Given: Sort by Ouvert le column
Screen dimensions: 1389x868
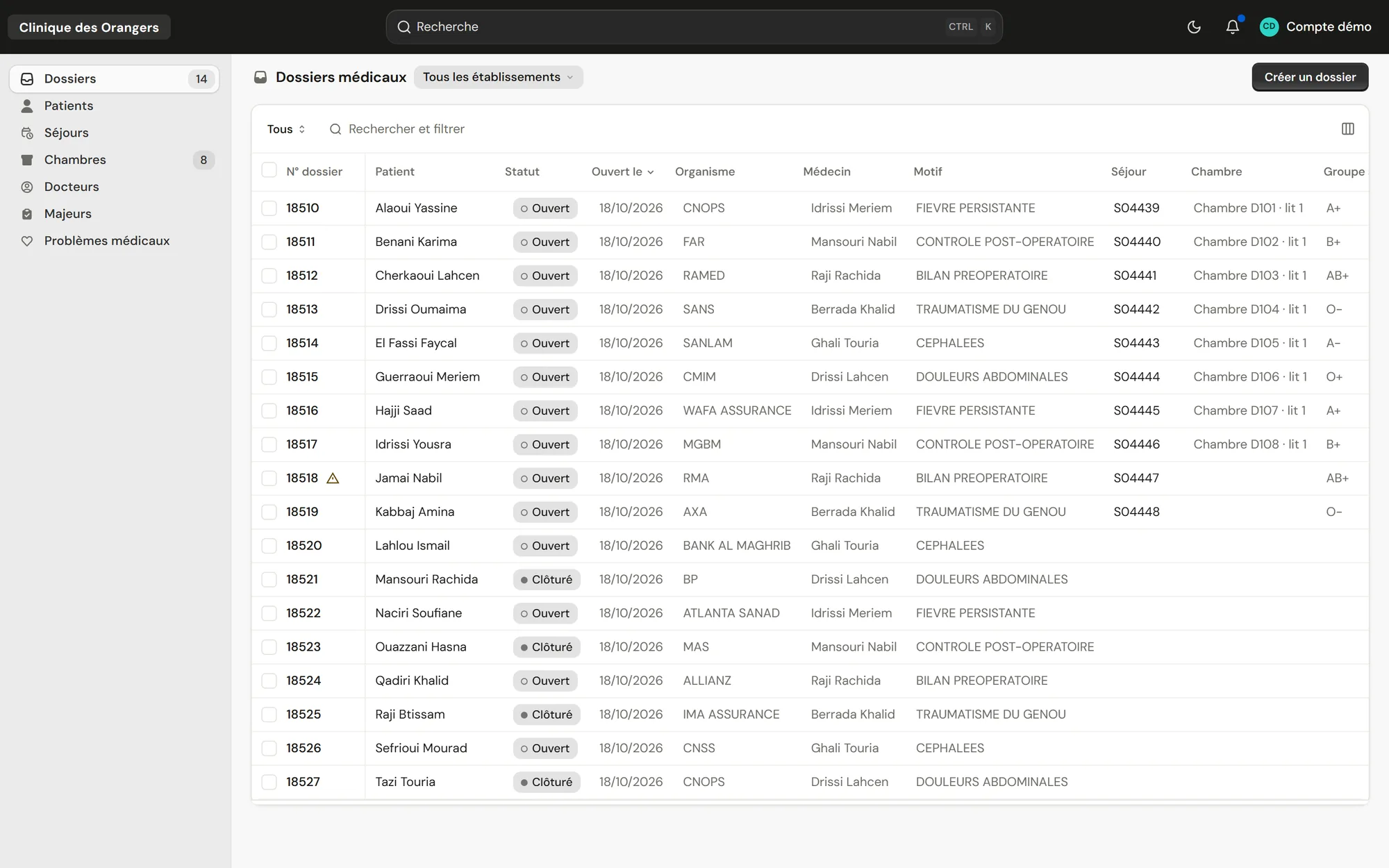Looking at the screenshot, I should [x=622, y=172].
